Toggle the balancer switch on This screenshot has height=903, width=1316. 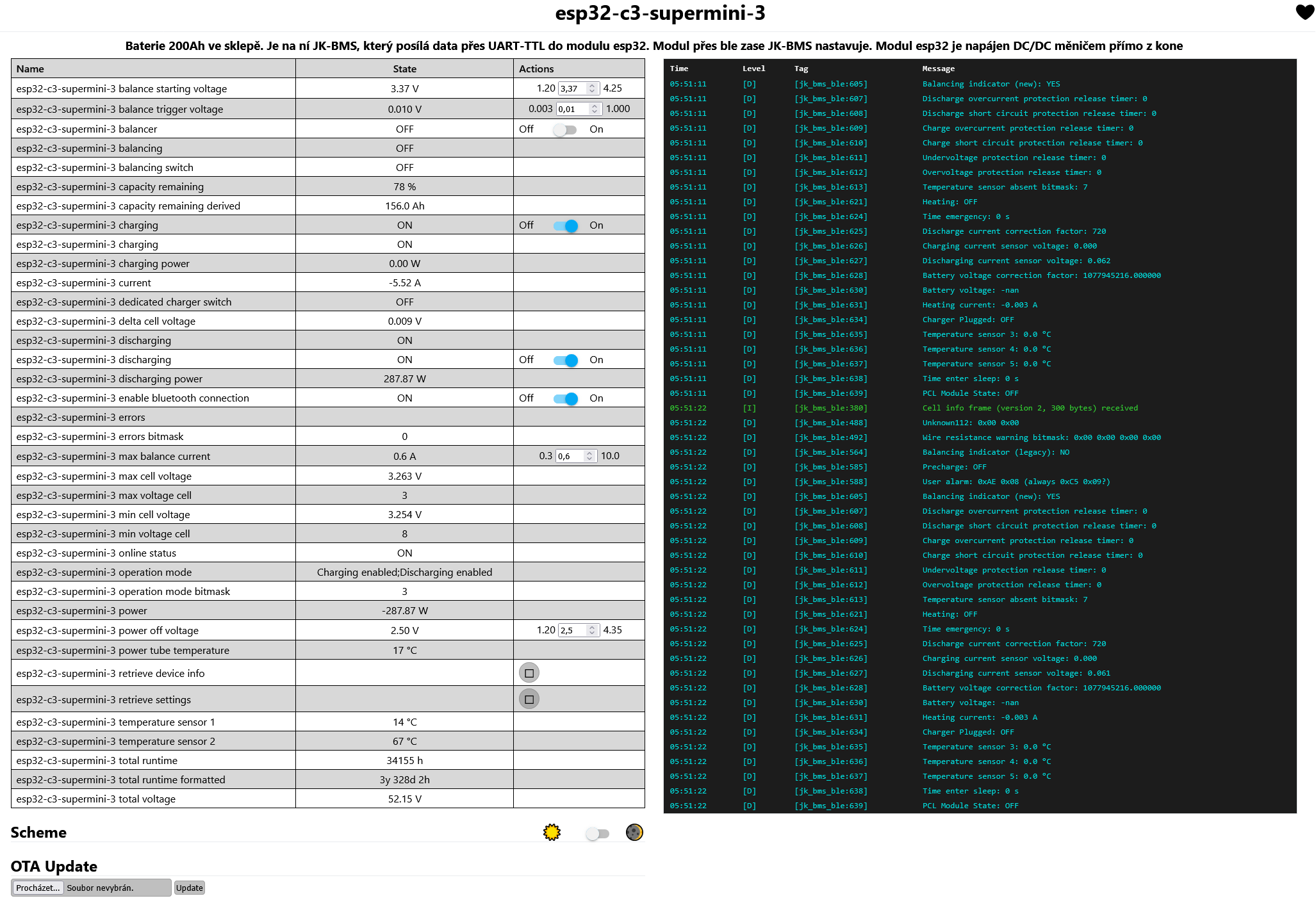[x=564, y=129]
